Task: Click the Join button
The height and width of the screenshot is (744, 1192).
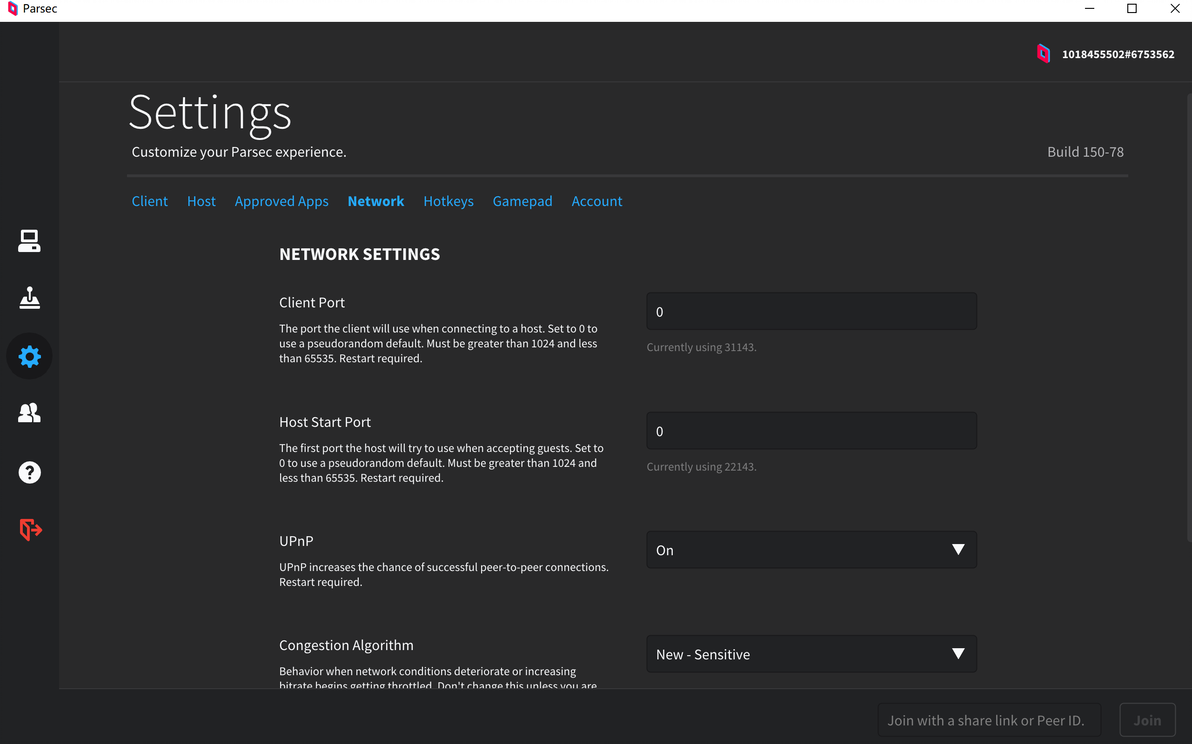Action: (1147, 720)
